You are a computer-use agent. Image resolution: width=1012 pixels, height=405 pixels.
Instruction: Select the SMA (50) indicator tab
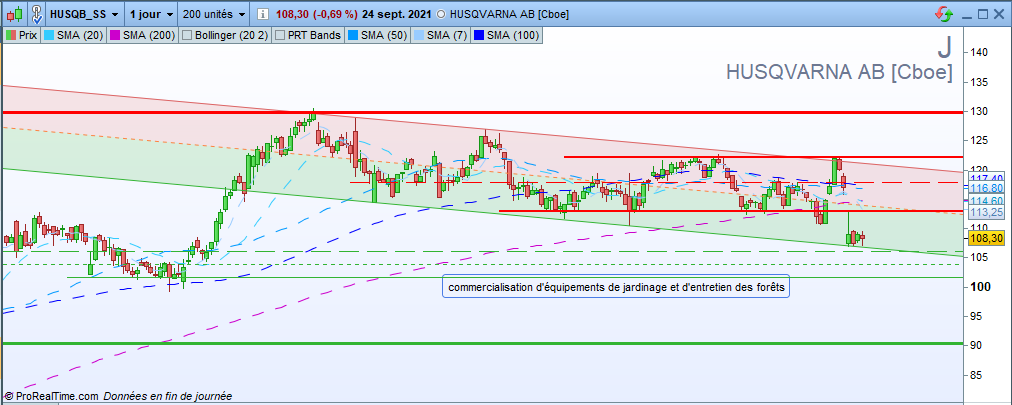(378, 35)
